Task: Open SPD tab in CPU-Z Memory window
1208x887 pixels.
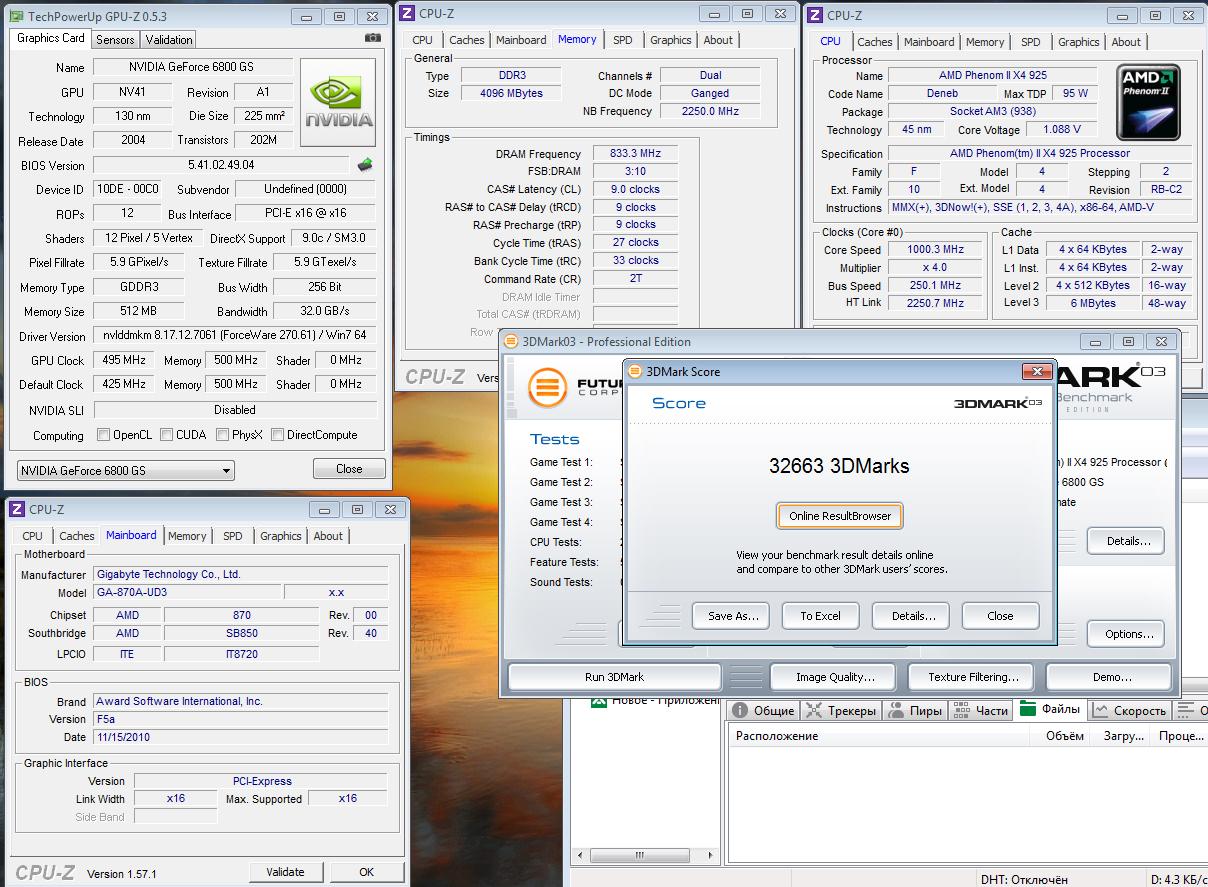Action: click(x=623, y=40)
